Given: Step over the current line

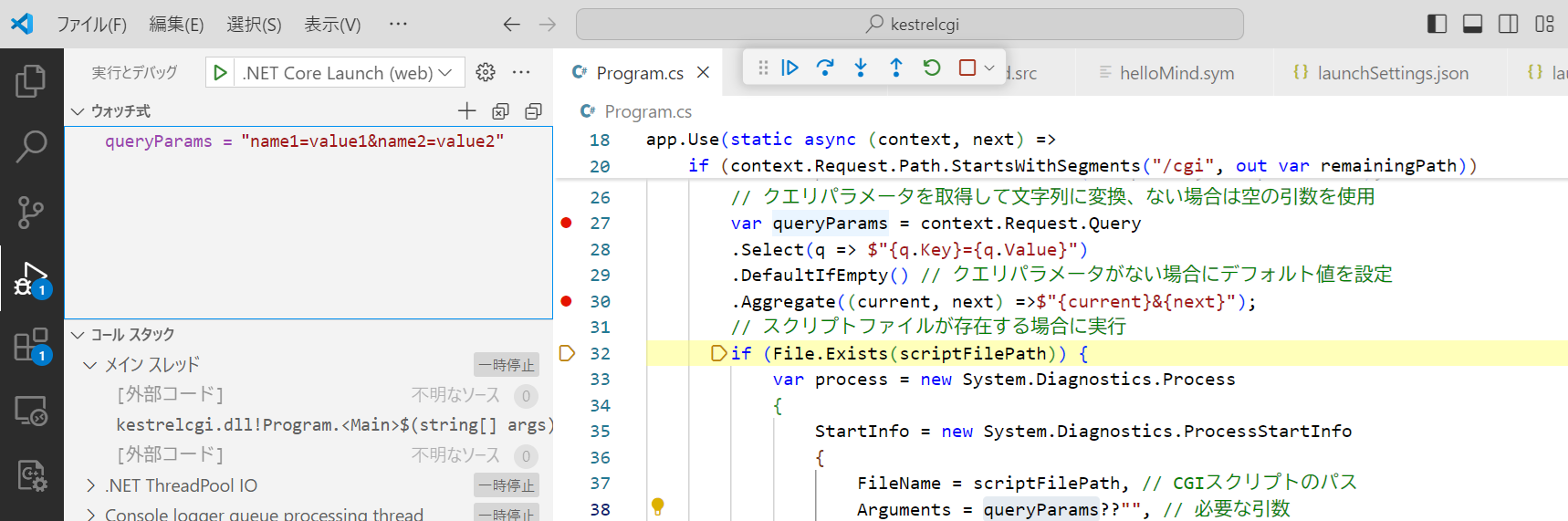Looking at the screenshot, I should pos(825,68).
